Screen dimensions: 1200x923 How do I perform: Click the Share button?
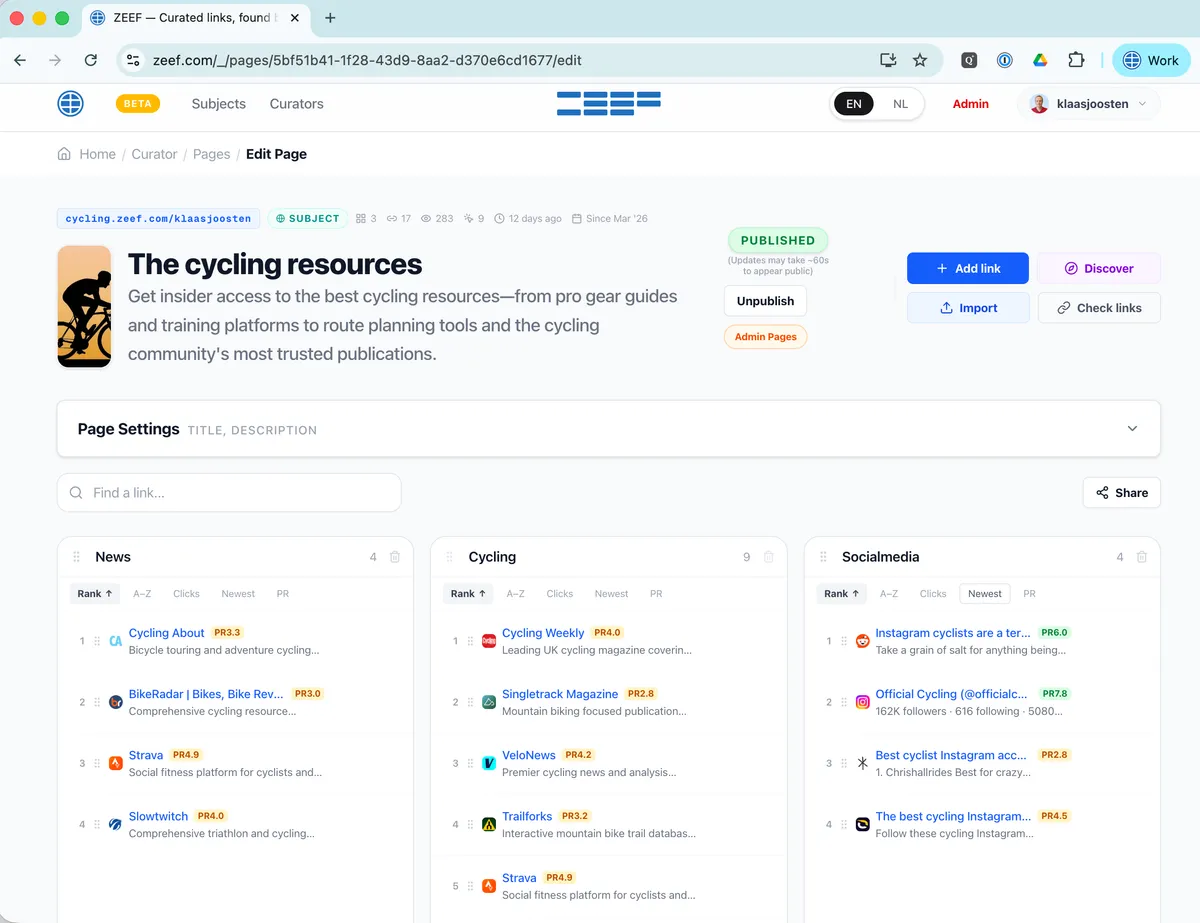[1122, 492]
